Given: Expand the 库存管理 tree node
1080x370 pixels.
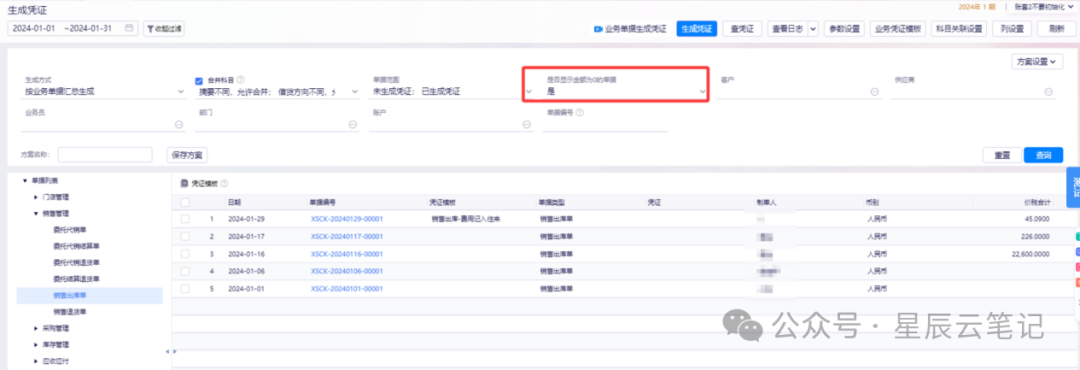Looking at the screenshot, I should pos(36,345).
